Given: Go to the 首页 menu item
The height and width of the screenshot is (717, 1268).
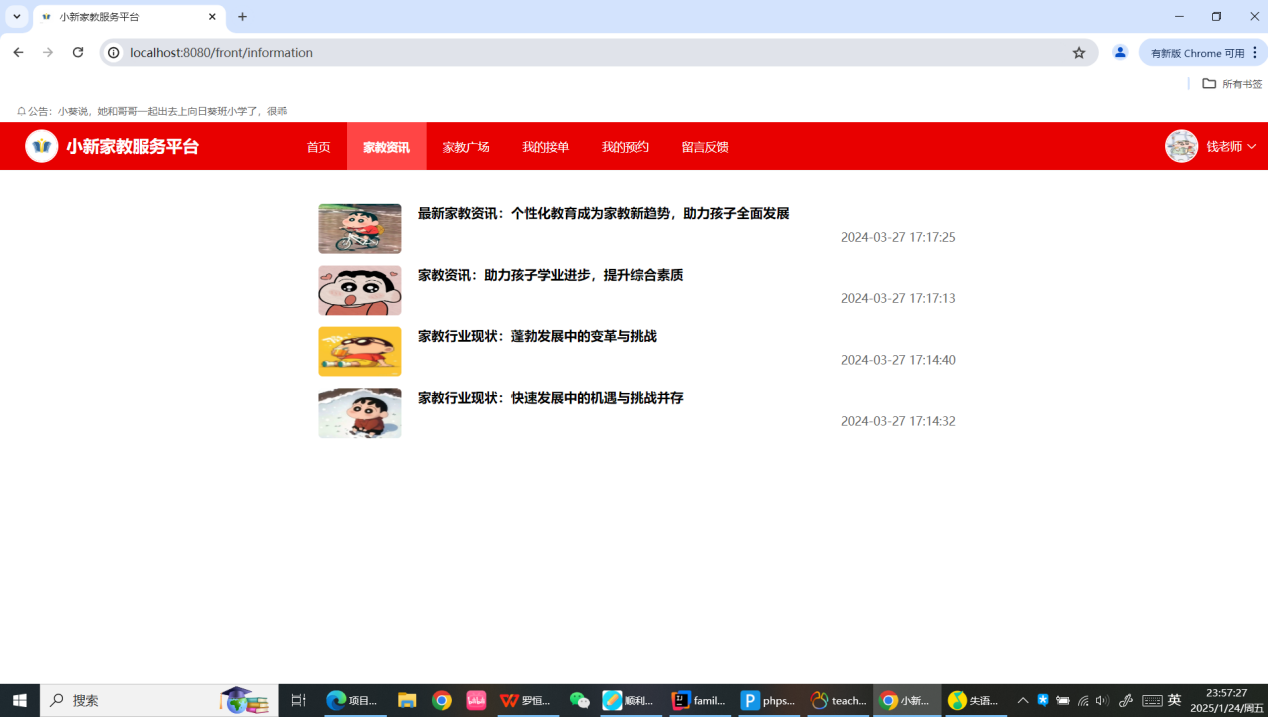Looking at the screenshot, I should point(318,147).
